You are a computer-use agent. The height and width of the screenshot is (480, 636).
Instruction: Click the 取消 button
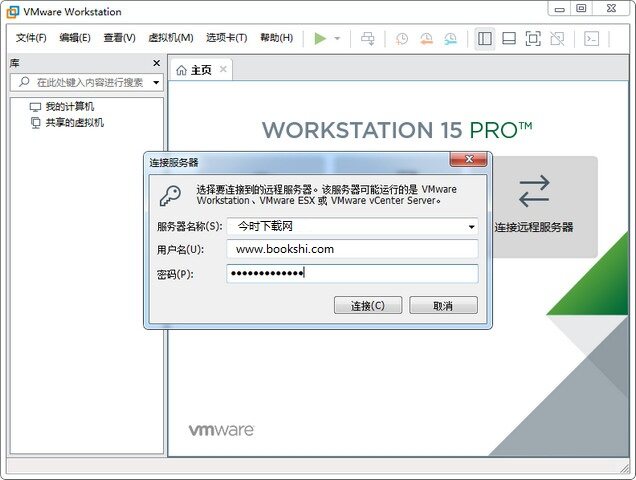pos(443,305)
